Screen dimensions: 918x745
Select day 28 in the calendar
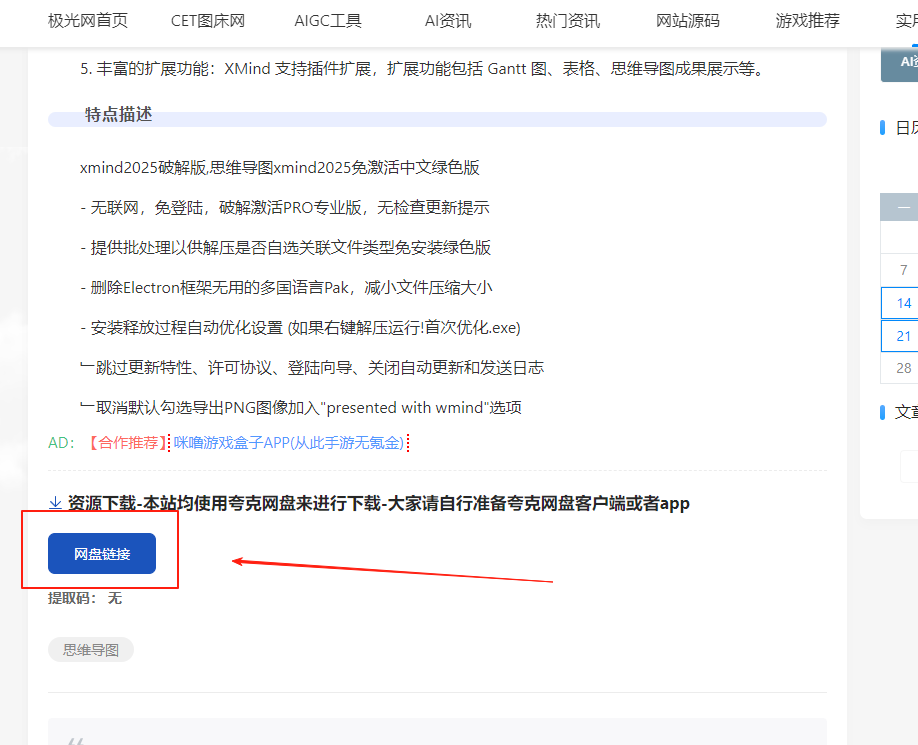[903, 368]
